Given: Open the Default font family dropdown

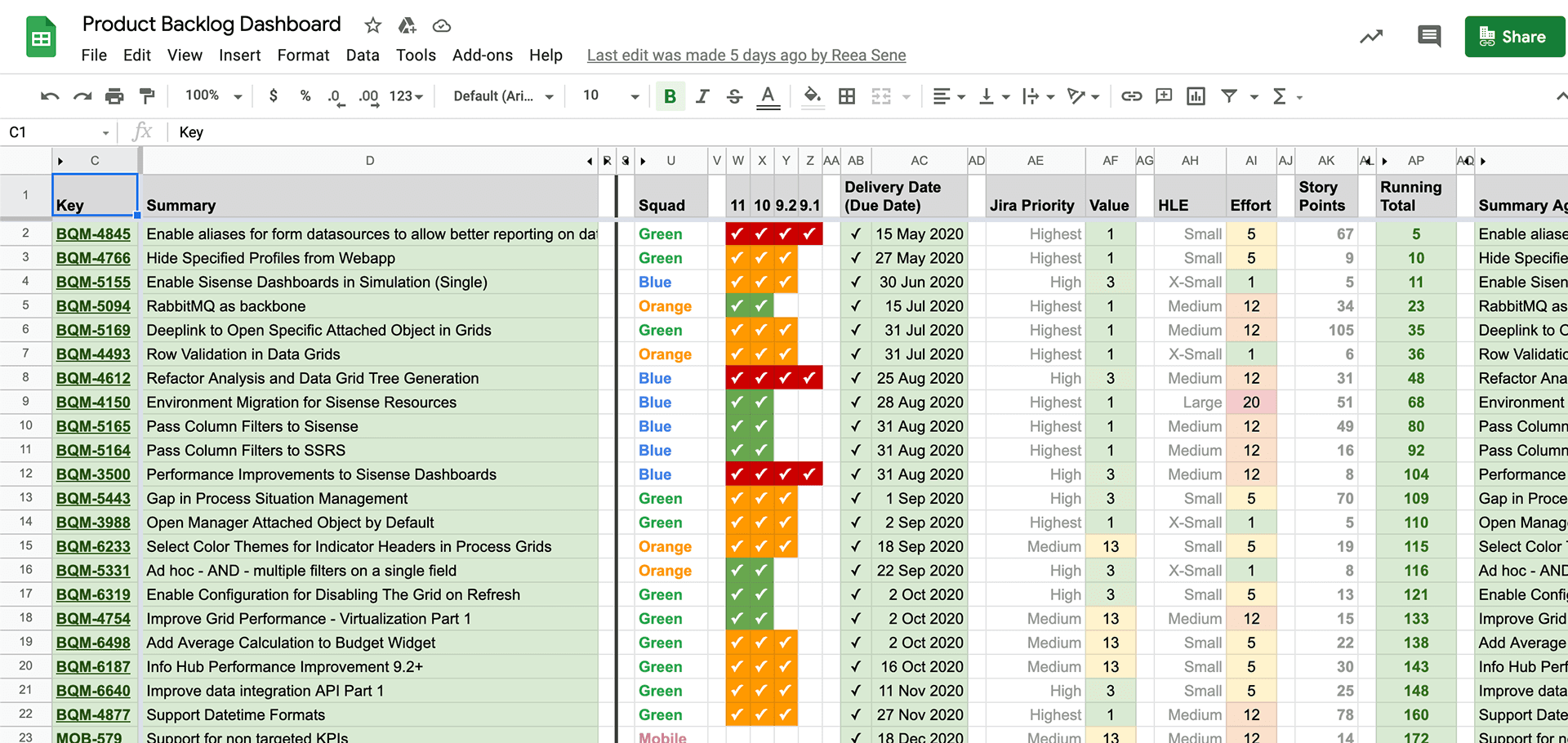Looking at the screenshot, I should coord(501,96).
